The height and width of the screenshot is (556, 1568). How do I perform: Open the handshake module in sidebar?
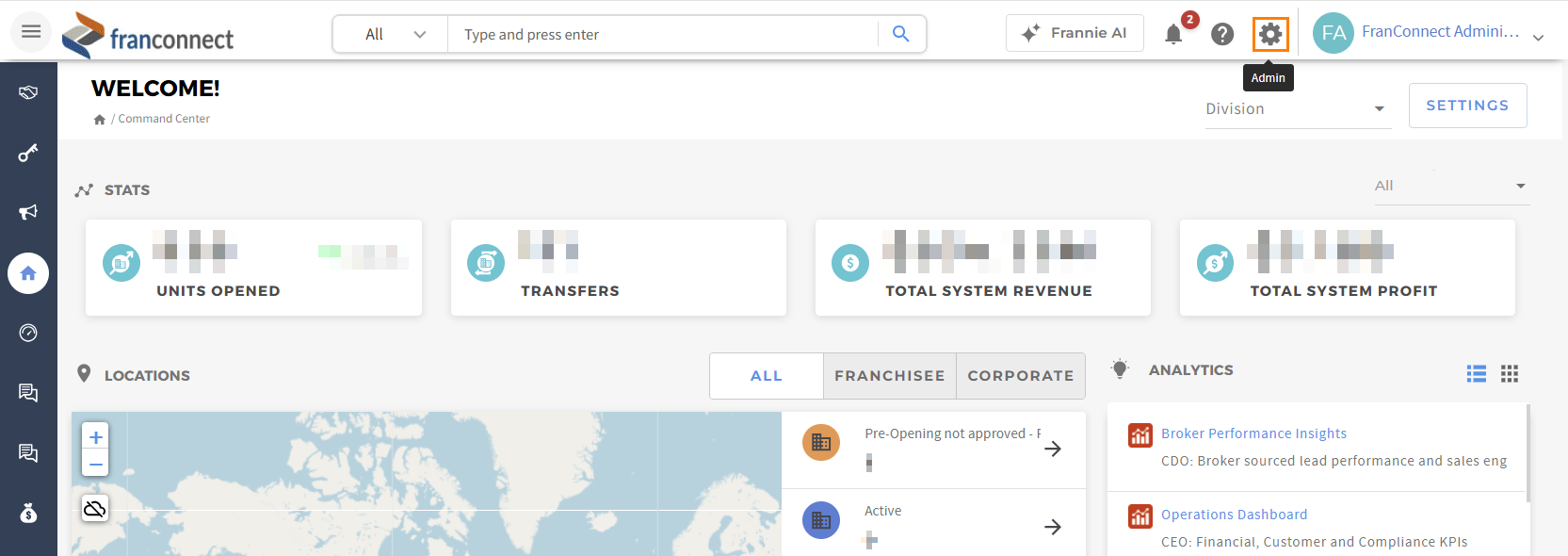point(28,92)
